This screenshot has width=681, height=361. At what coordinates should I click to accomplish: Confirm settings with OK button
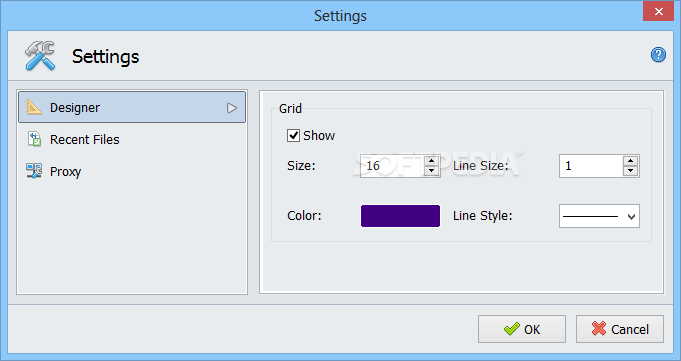pos(522,329)
